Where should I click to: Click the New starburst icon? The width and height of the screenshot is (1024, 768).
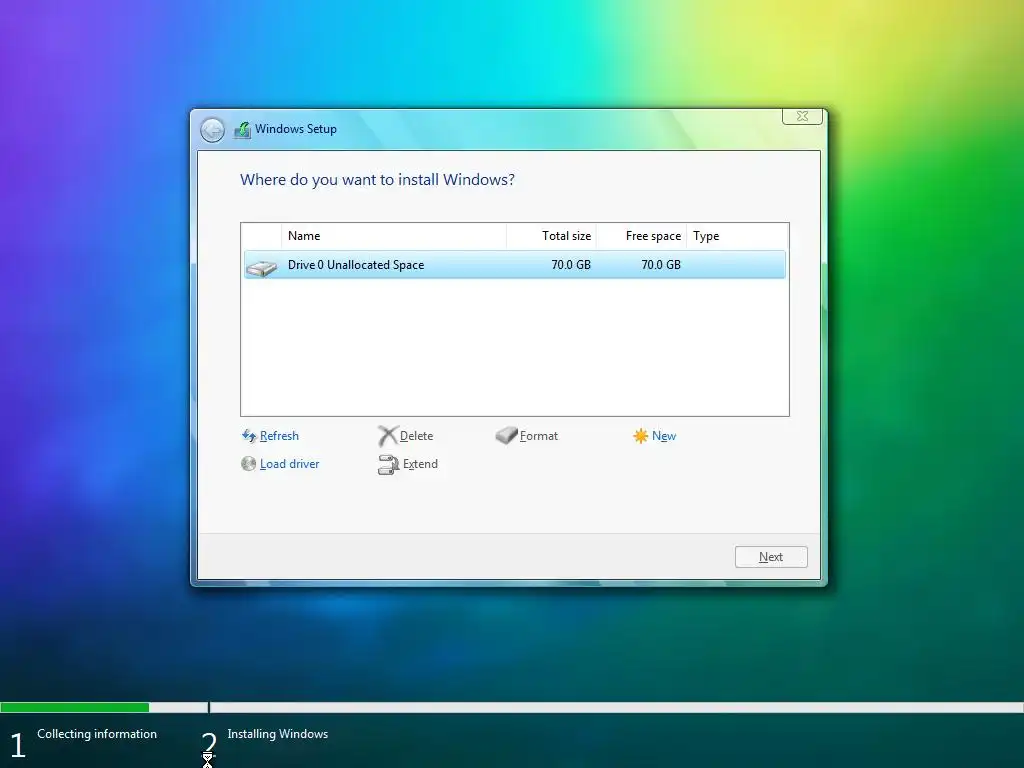pos(641,436)
